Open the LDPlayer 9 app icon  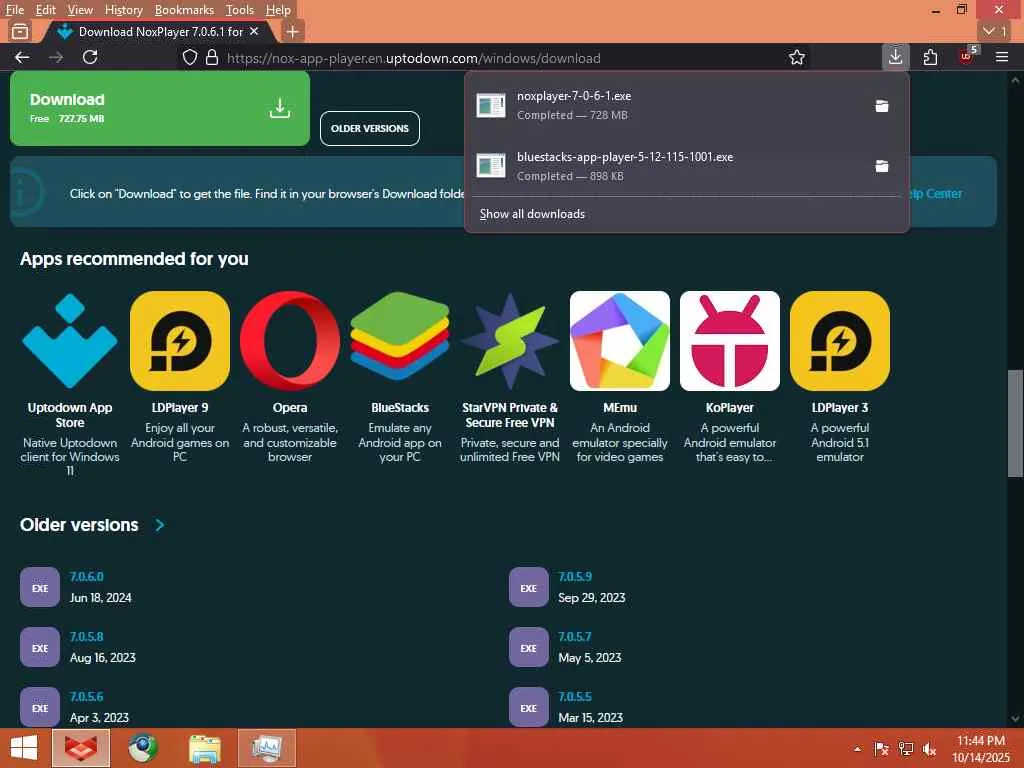(x=180, y=341)
